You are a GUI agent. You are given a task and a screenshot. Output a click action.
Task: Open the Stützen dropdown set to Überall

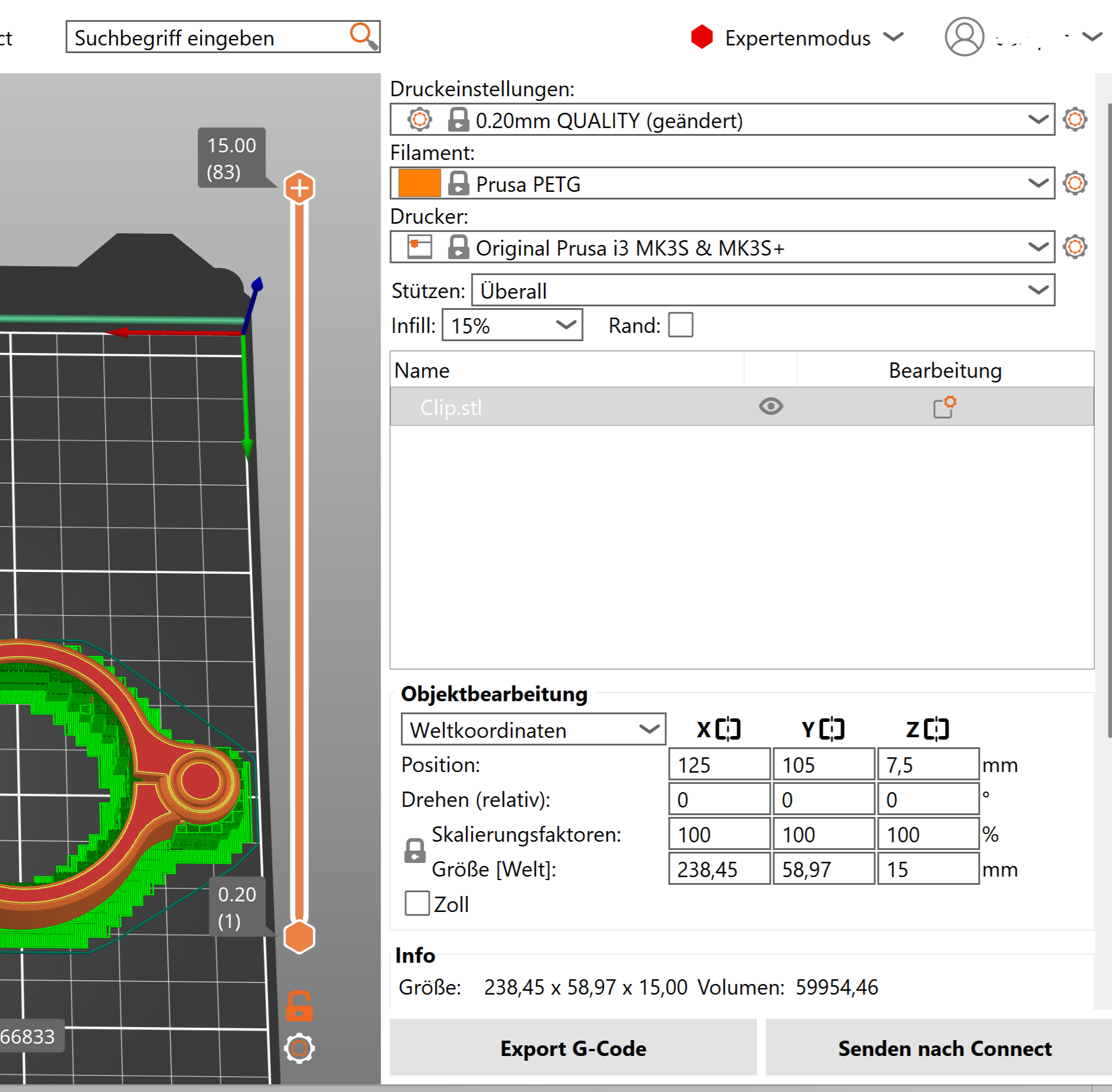pyautogui.click(x=763, y=290)
